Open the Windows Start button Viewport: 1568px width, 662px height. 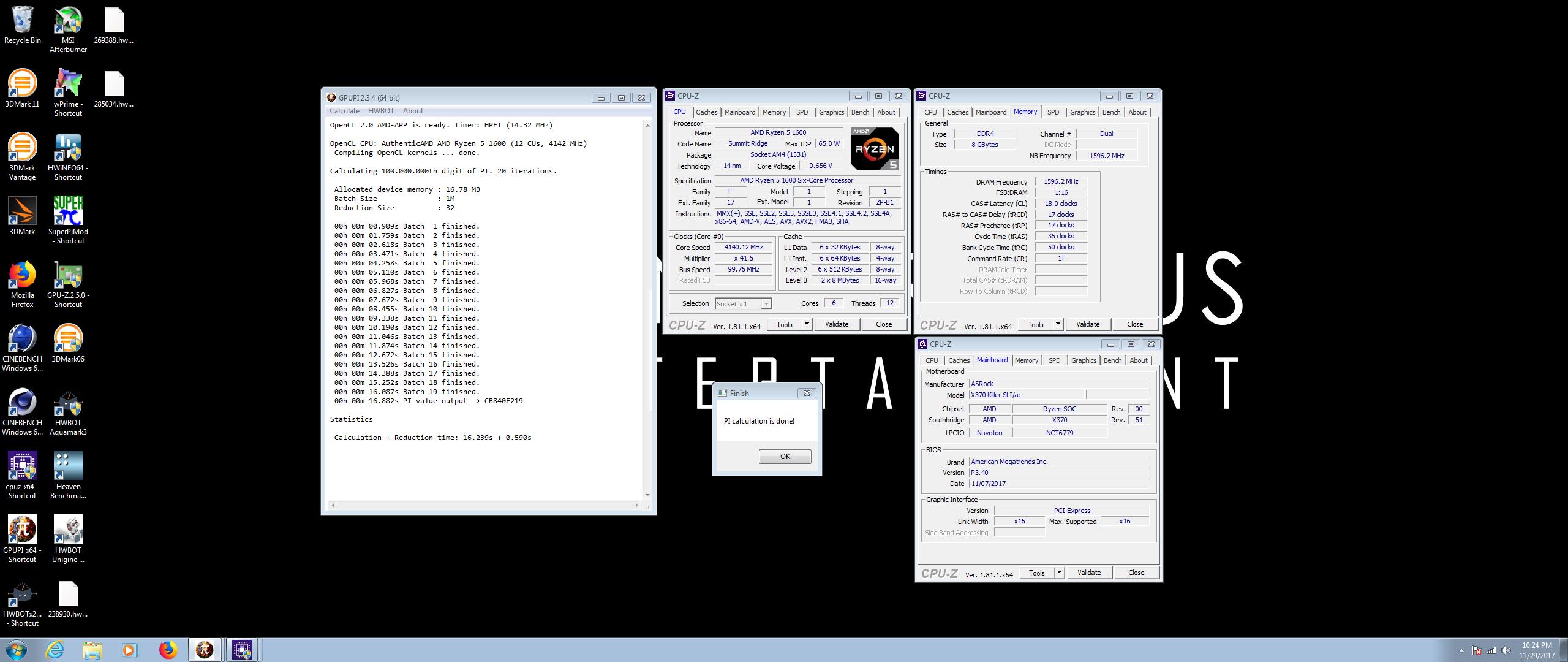coord(16,650)
